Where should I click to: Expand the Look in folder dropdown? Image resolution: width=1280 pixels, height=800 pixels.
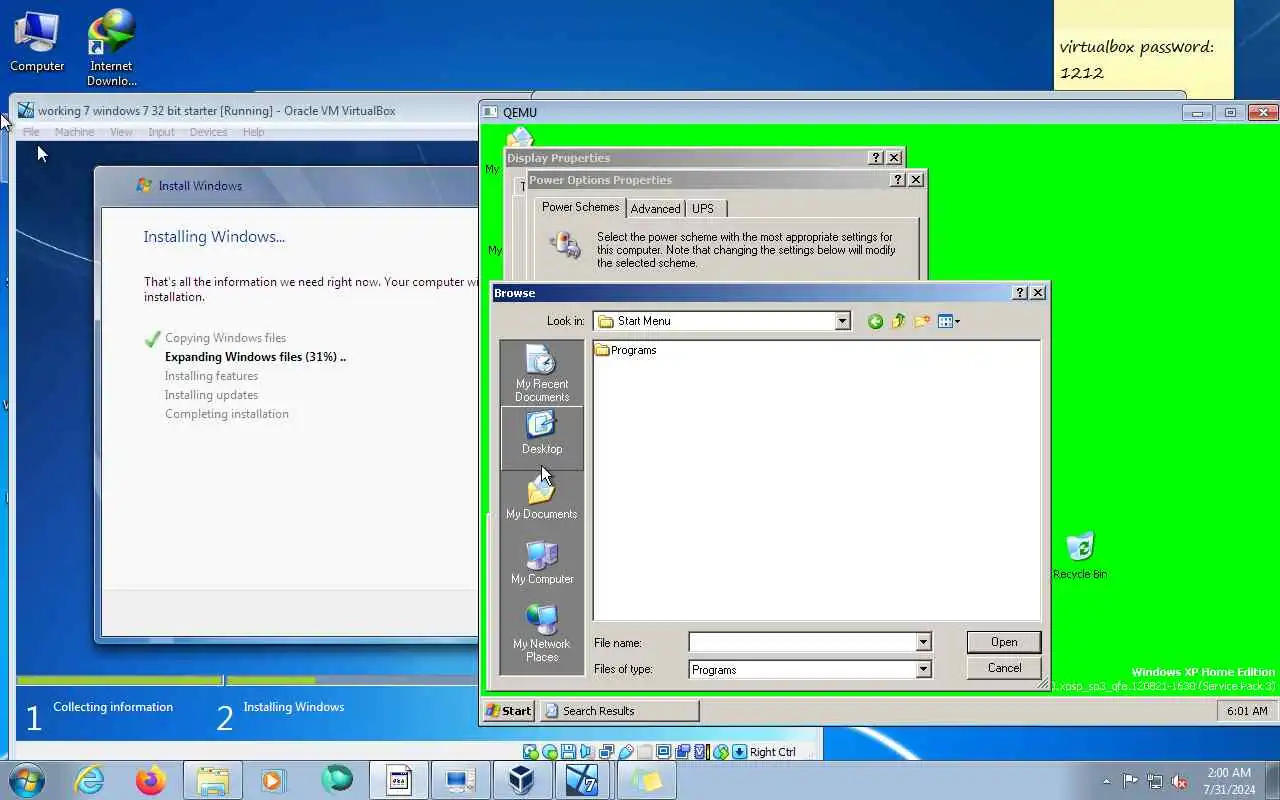coord(842,321)
